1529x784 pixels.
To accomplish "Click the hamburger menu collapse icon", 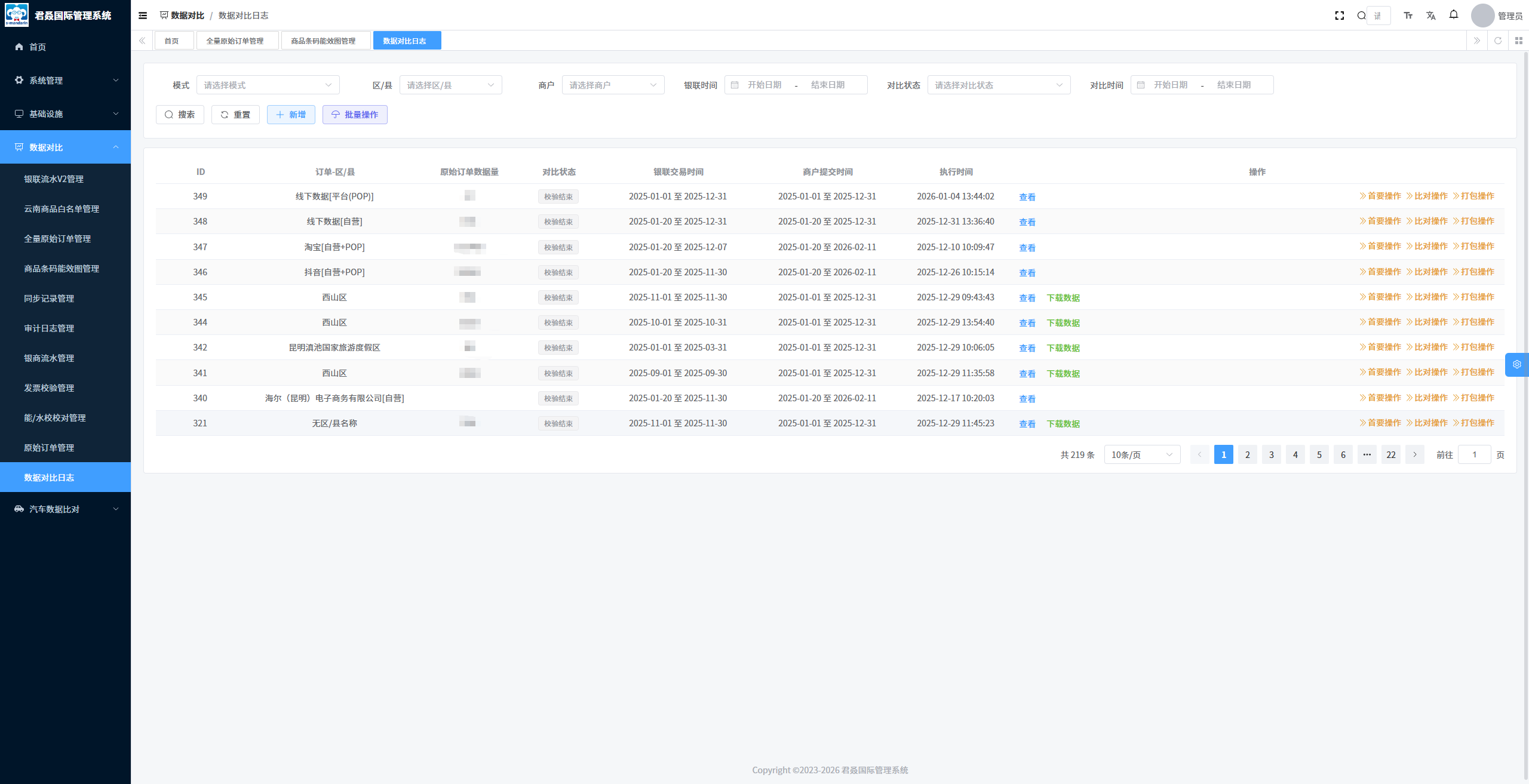I will tap(143, 16).
